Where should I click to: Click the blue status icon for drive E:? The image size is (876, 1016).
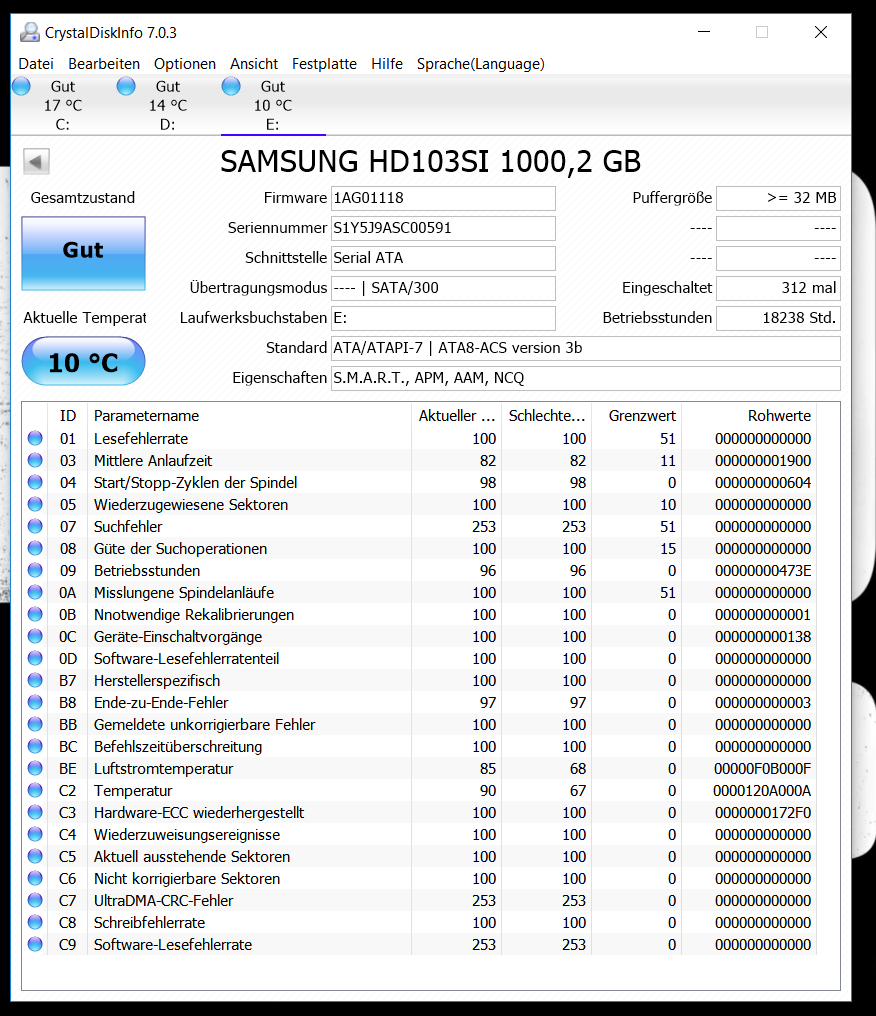click(231, 86)
